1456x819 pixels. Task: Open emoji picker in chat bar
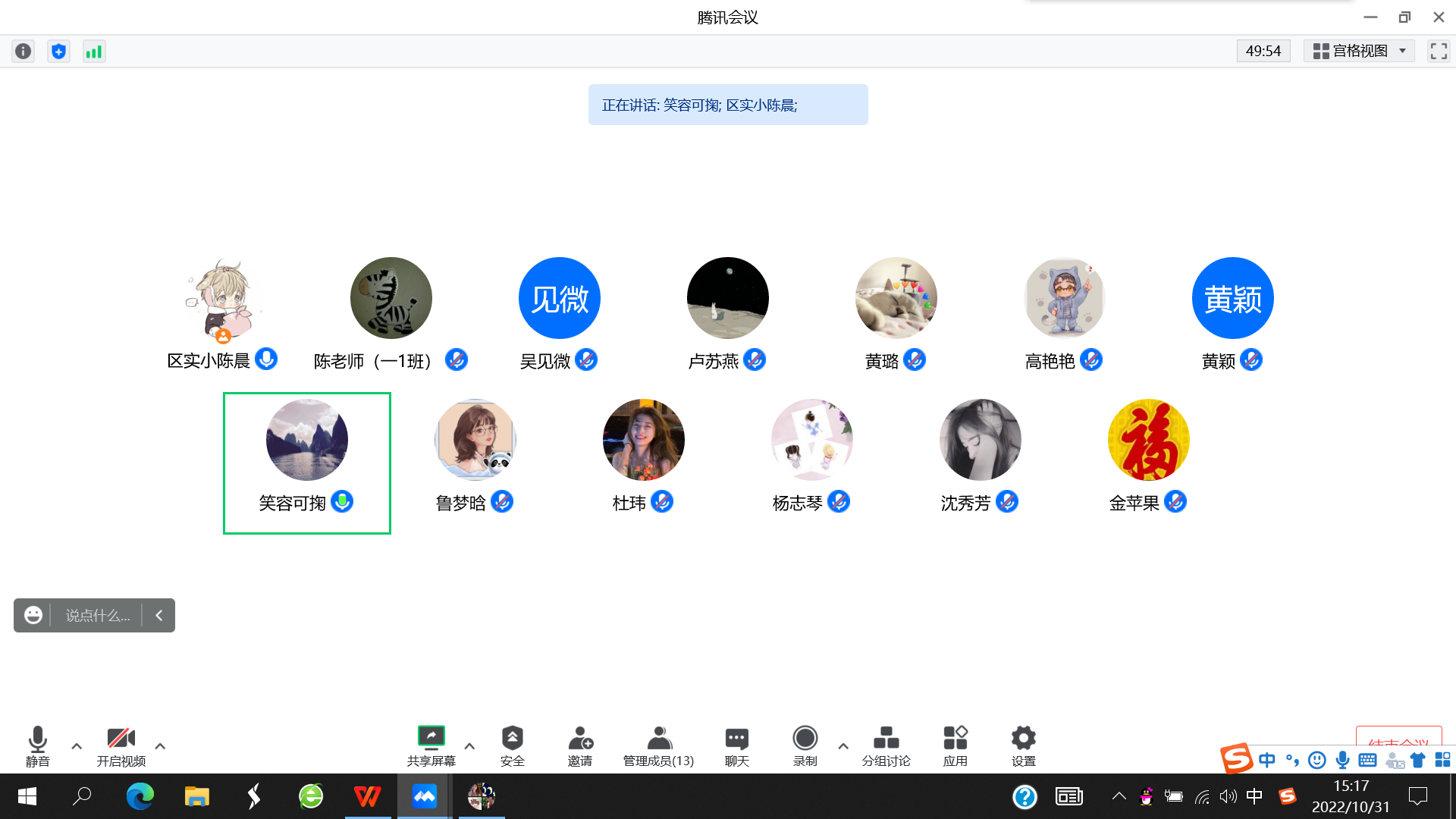tap(33, 615)
